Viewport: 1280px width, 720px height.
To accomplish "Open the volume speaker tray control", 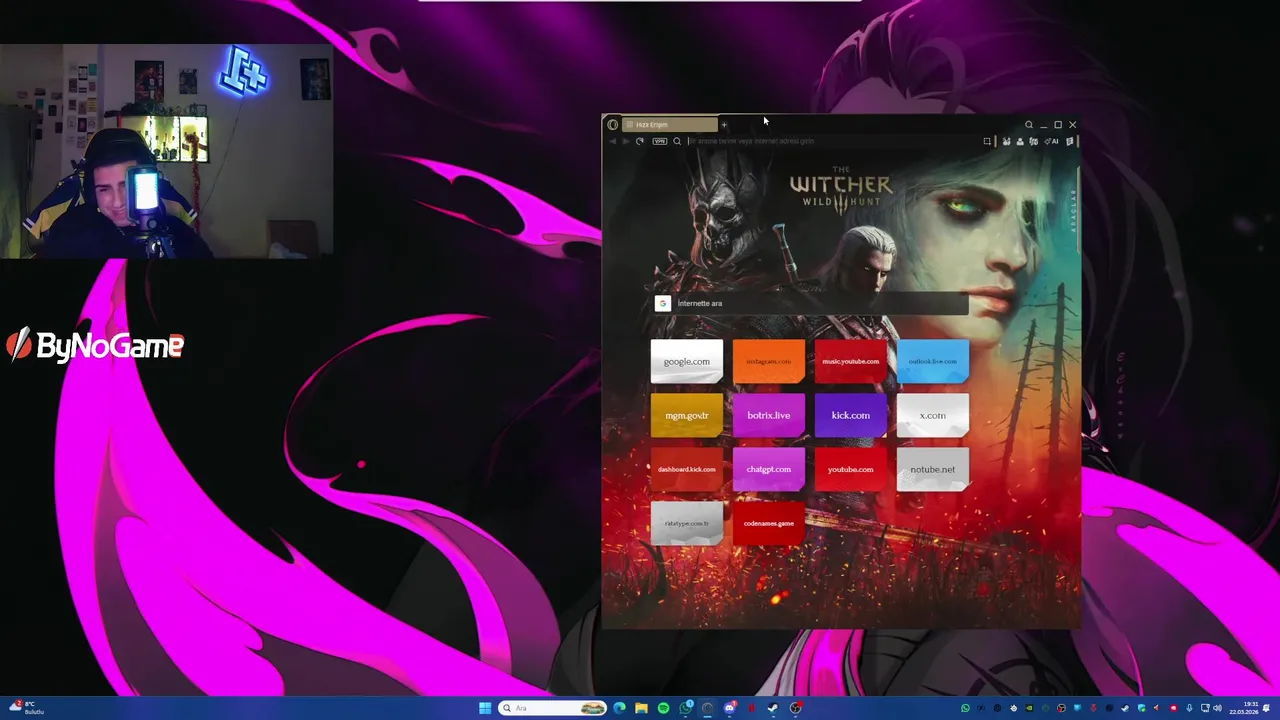I will pos(1217,708).
